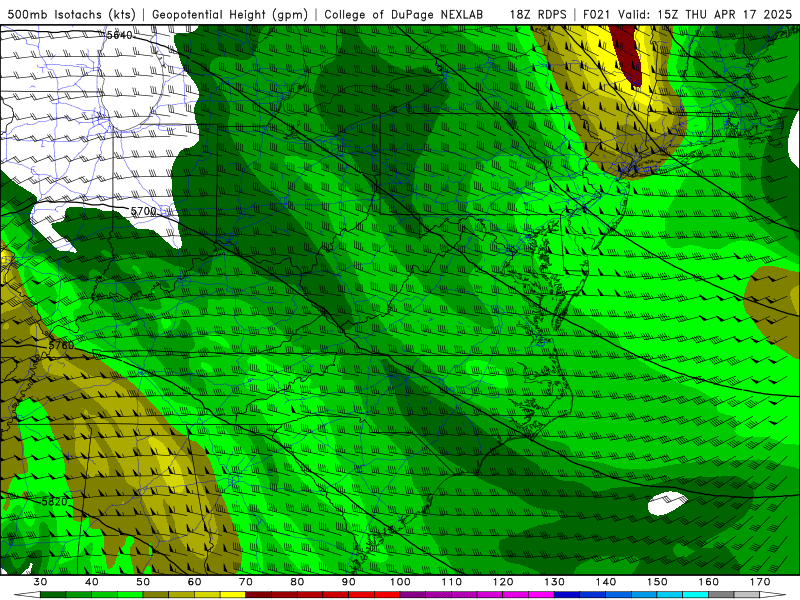Click the dark red swatch starting at 70
The width and height of the screenshot is (800, 600).
(259, 595)
